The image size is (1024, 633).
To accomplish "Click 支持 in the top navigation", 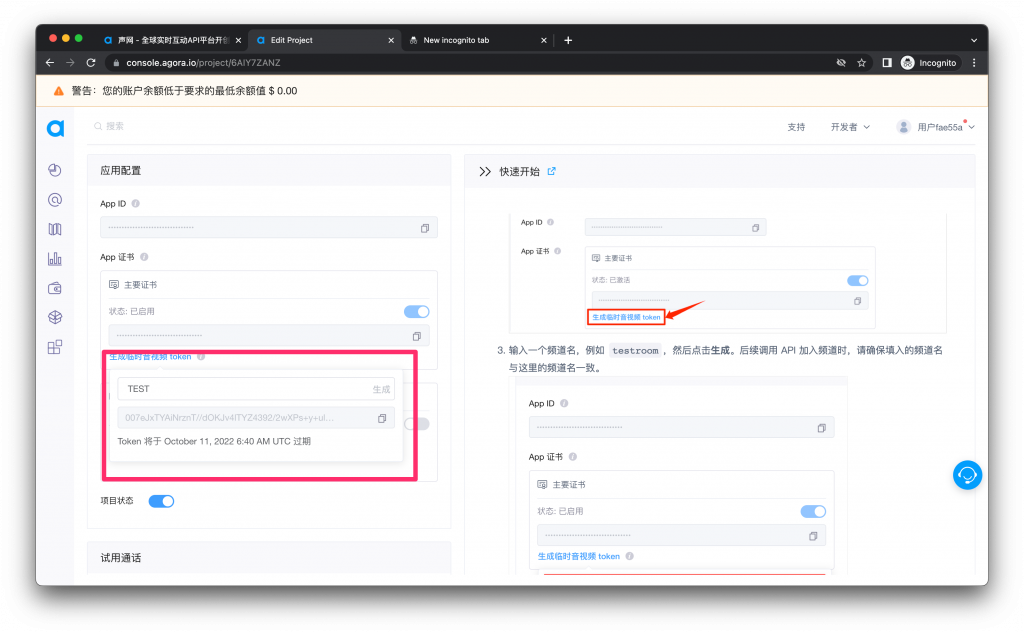I will [x=796, y=127].
